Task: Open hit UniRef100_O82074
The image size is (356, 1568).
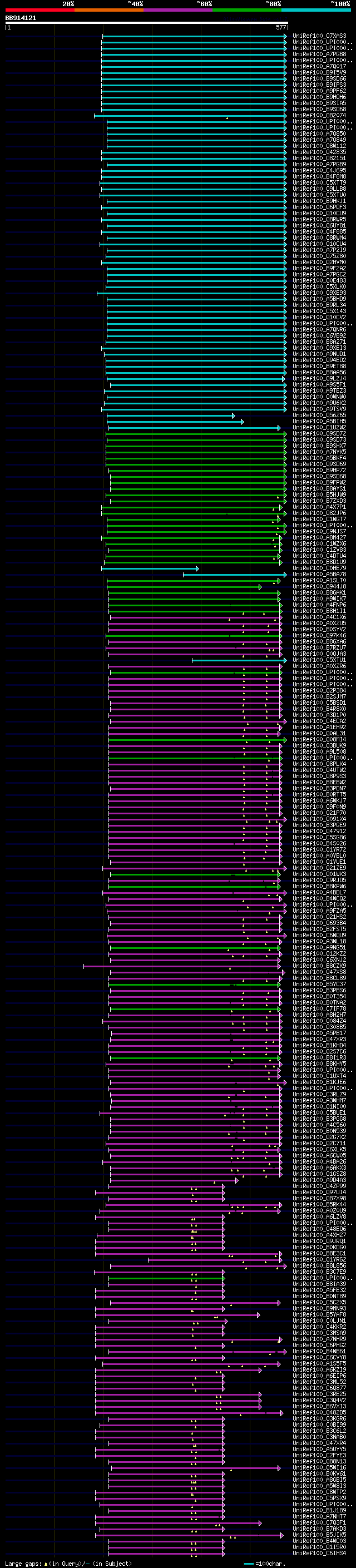Action: click(319, 116)
